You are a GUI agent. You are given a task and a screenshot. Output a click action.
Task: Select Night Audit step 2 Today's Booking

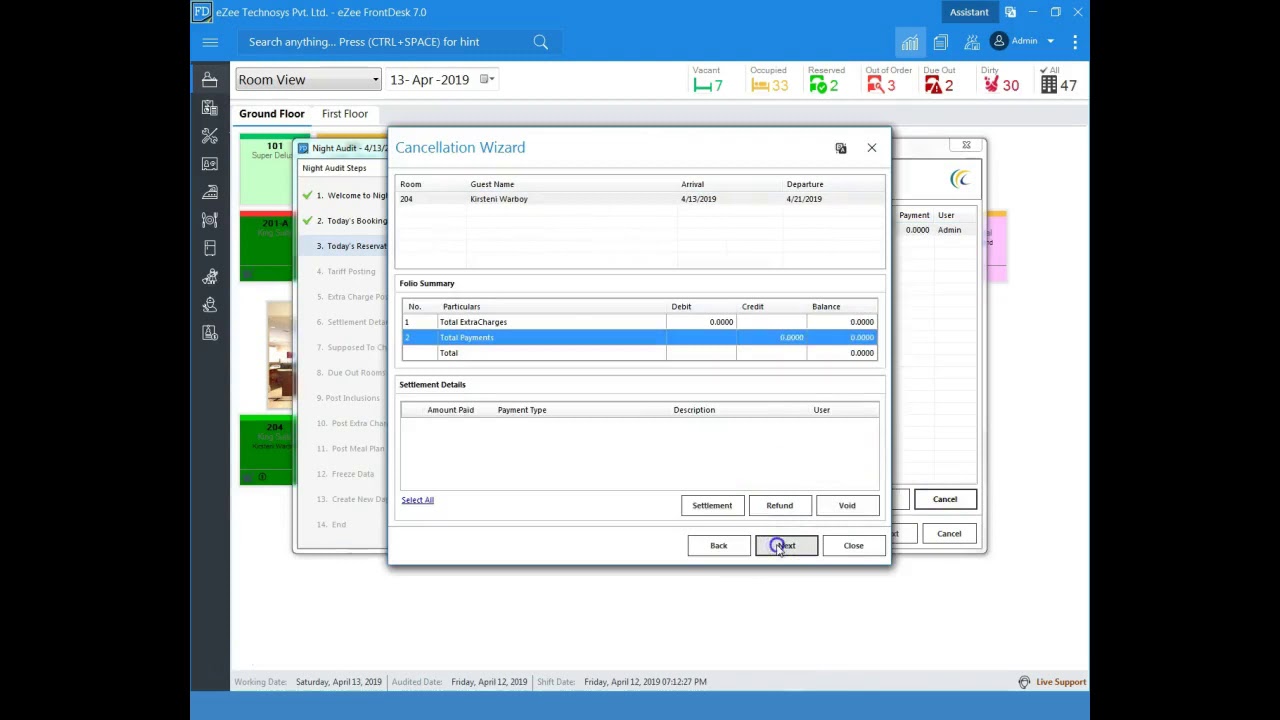(x=345, y=221)
